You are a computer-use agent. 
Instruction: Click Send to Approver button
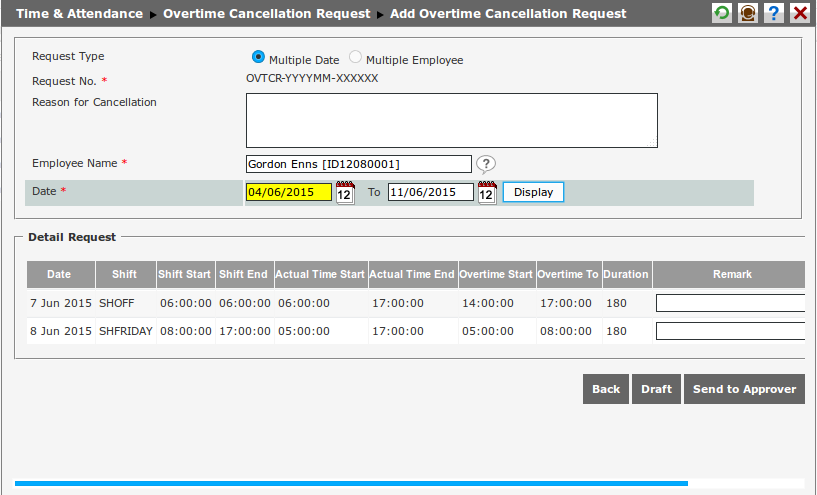point(744,389)
